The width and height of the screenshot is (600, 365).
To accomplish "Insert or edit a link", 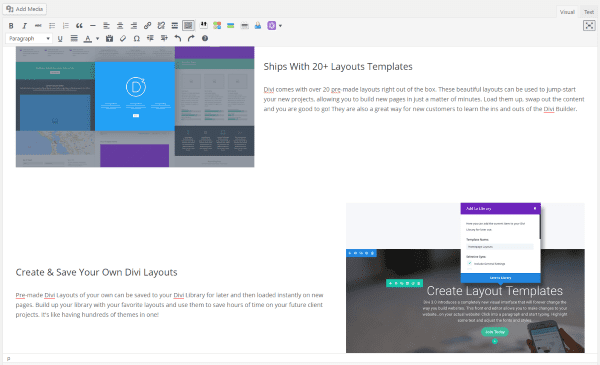I will [x=147, y=26].
